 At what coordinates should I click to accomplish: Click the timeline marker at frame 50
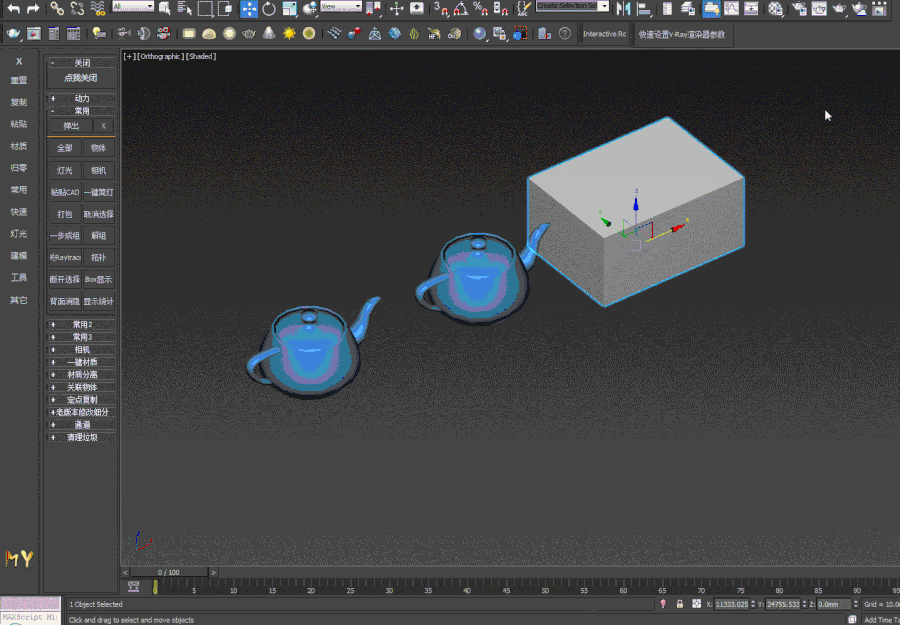coord(545,590)
